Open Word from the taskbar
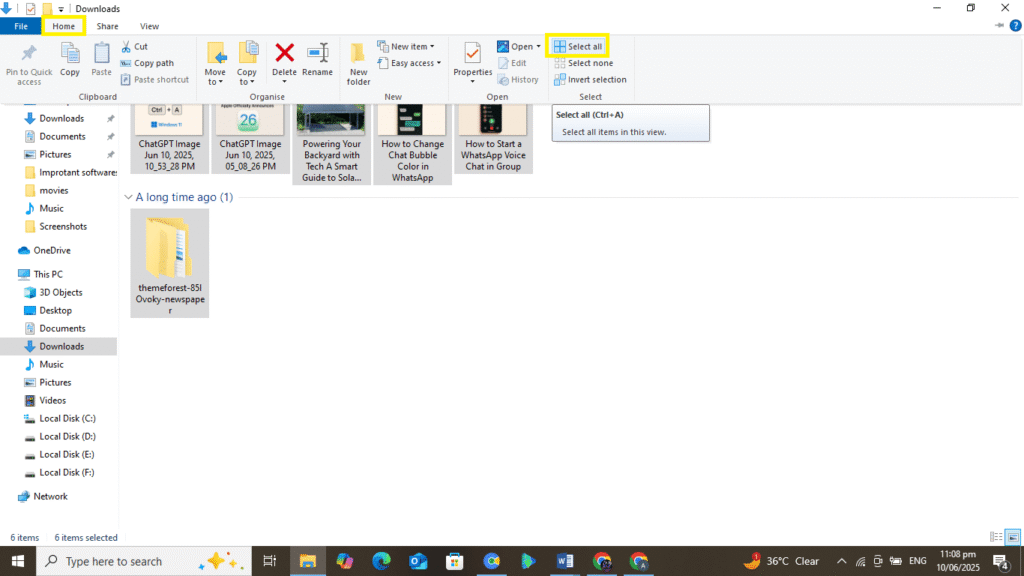Image resolution: width=1024 pixels, height=576 pixels. [x=565, y=561]
